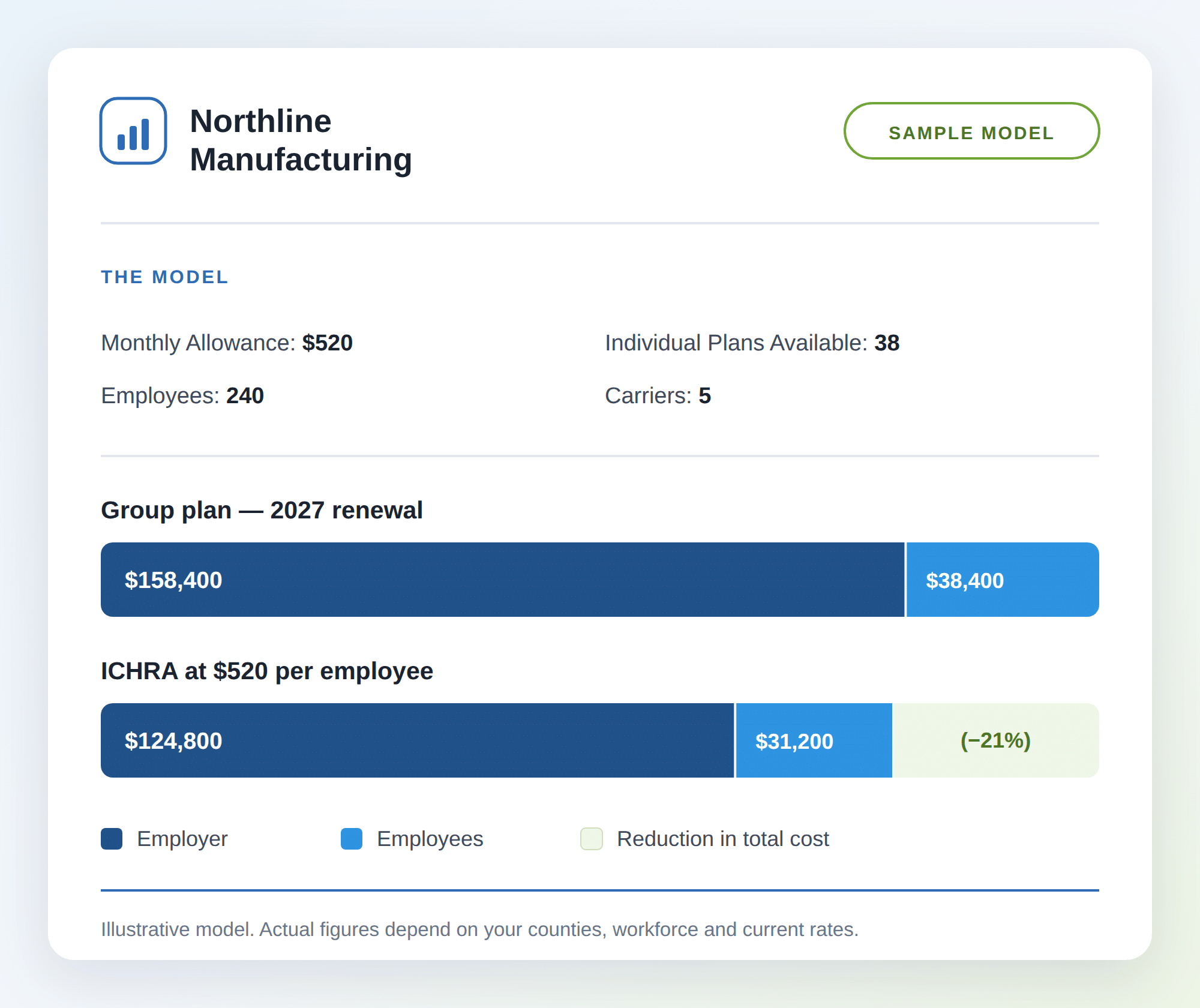Image resolution: width=1200 pixels, height=1008 pixels.
Task: Click the dark blue Employer legend swatch
Action: pyautogui.click(x=112, y=839)
